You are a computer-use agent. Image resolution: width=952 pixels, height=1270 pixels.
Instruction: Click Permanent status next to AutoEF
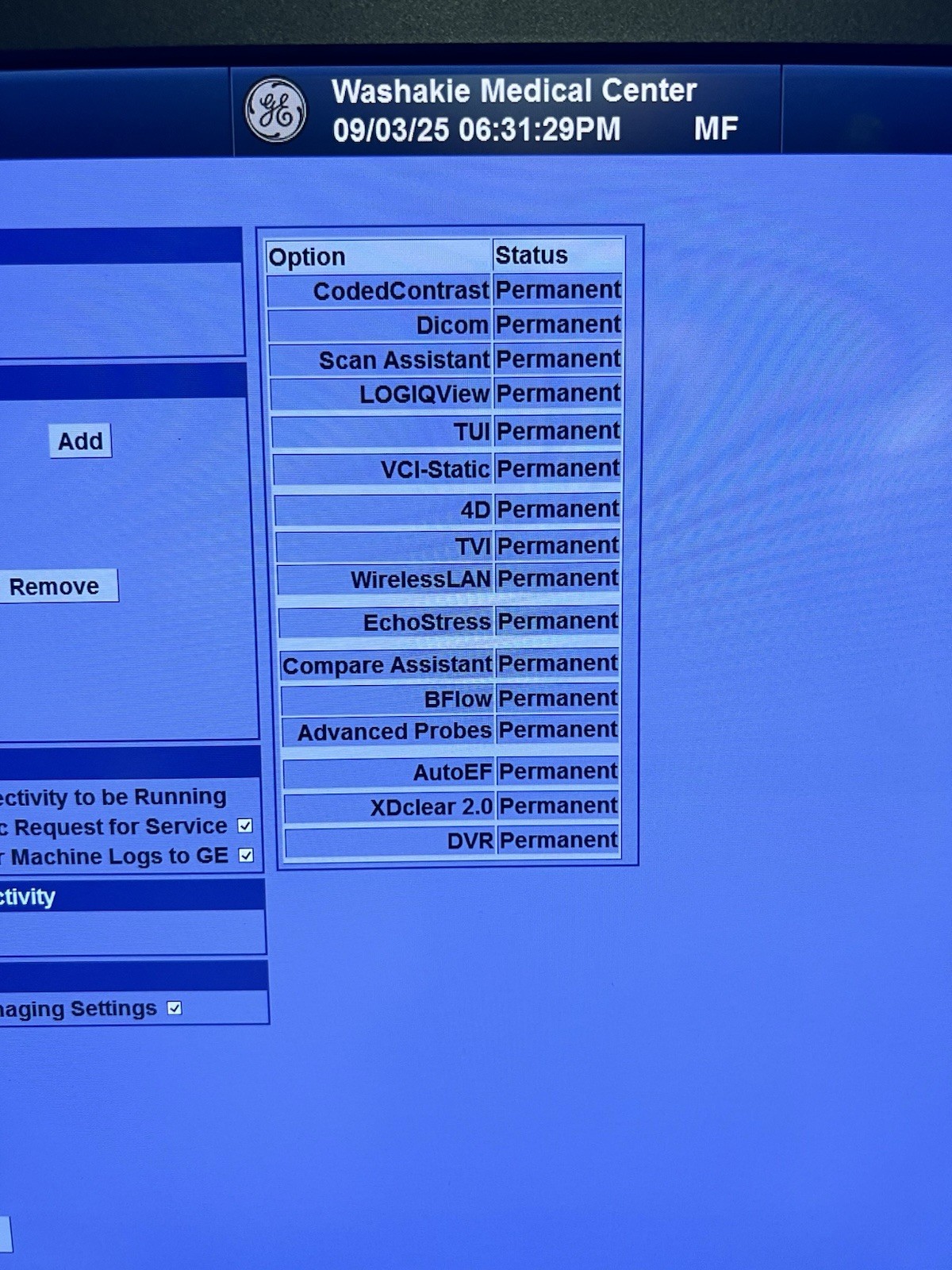coord(559,772)
